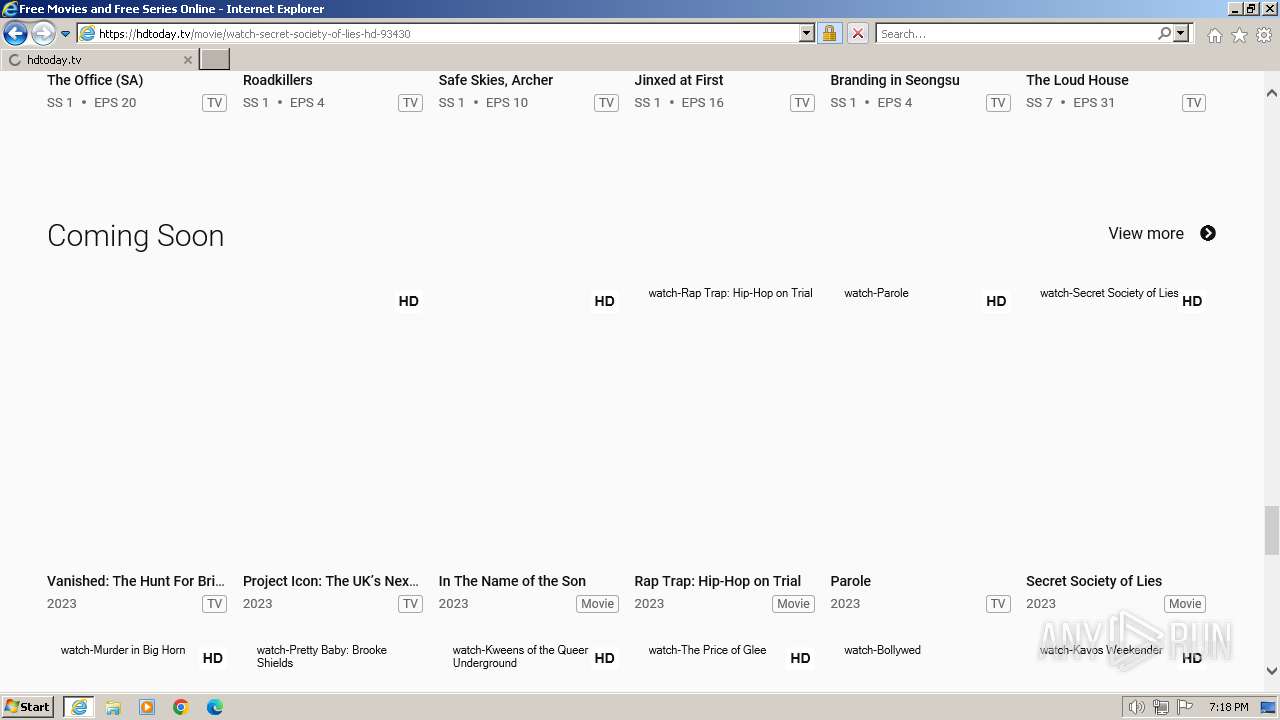
Task: Open Secret Society of Lies title link
Action: tap(1094, 581)
